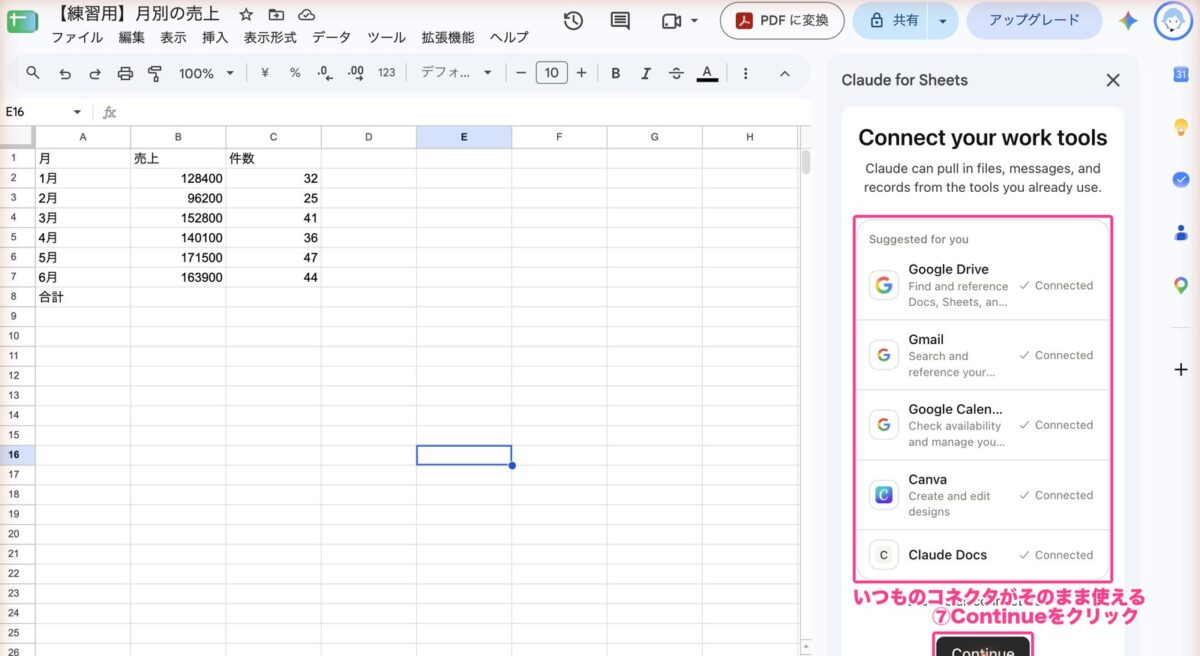Select cell containing 171500
1200x656 pixels.
(x=178, y=257)
